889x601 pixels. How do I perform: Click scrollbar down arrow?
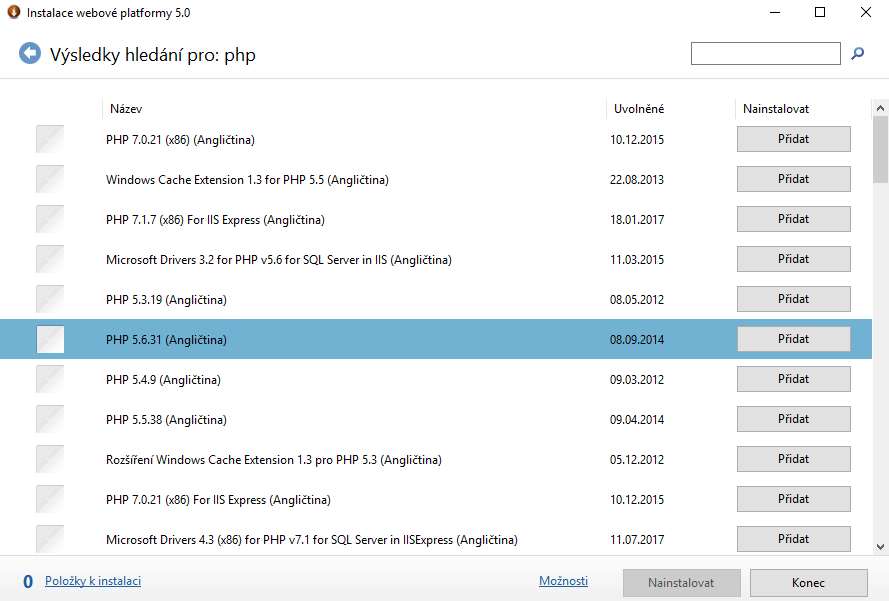pos(880,547)
